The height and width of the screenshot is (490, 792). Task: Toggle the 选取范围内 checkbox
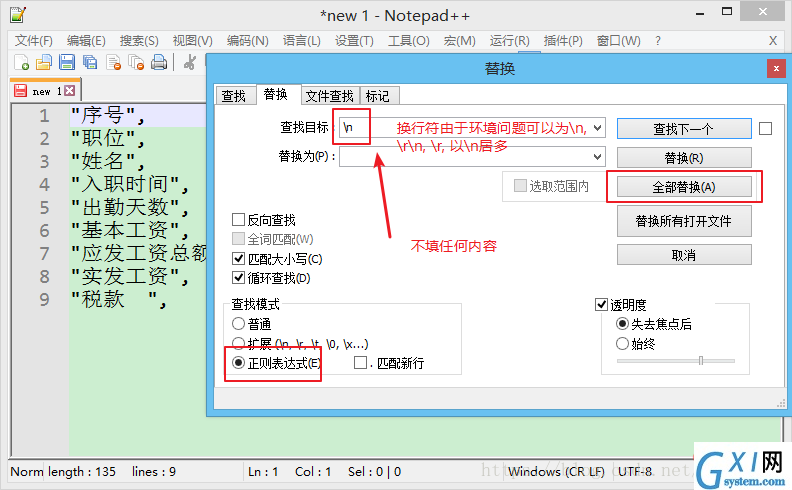[x=520, y=186]
